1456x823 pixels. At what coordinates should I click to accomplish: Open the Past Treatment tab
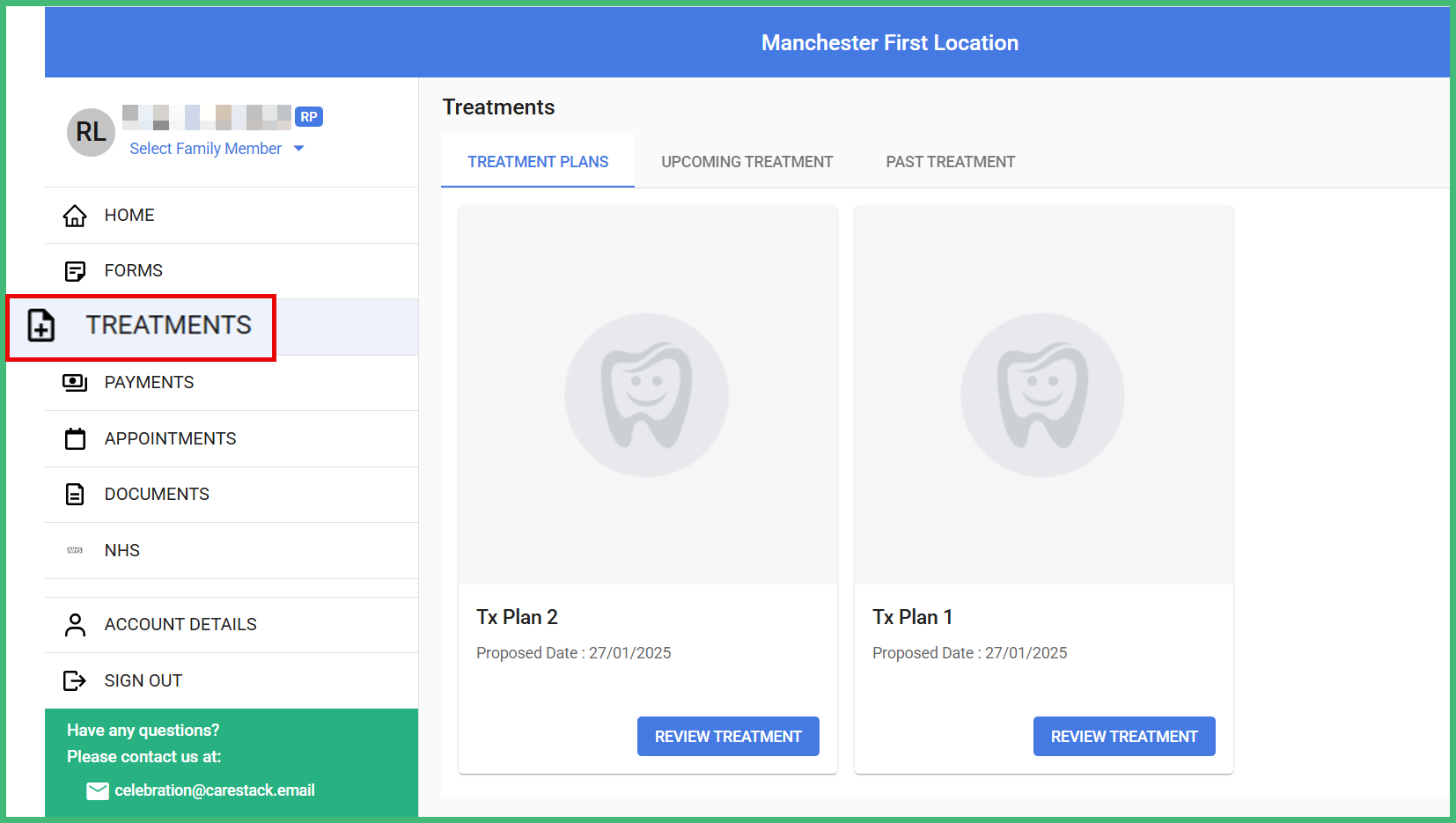[x=950, y=161]
